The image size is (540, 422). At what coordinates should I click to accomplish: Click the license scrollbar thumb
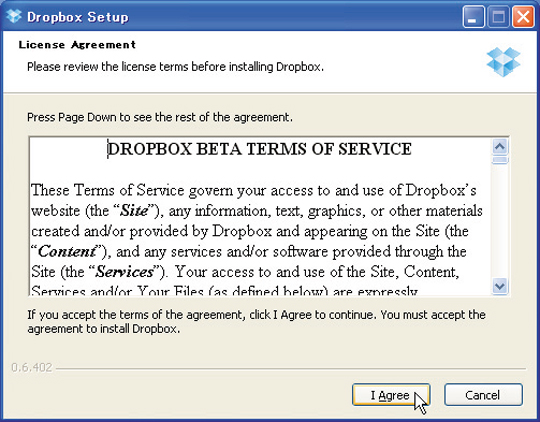click(x=500, y=160)
